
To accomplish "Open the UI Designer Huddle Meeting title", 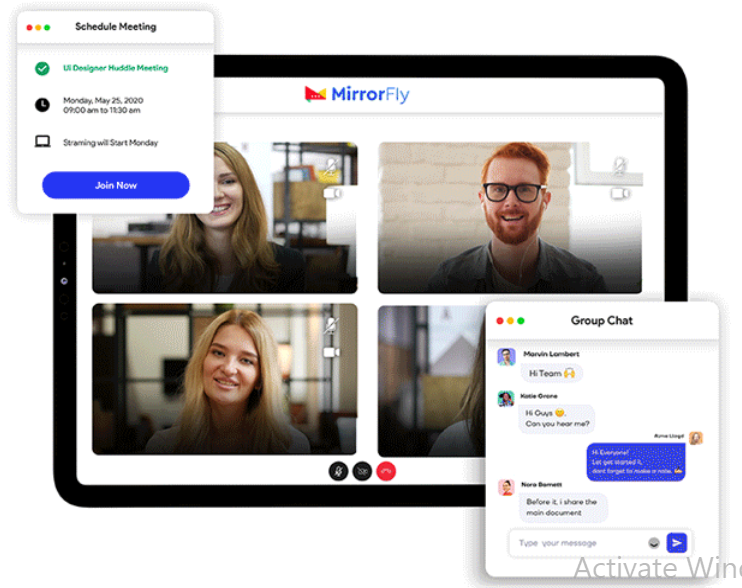I will point(115,68).
